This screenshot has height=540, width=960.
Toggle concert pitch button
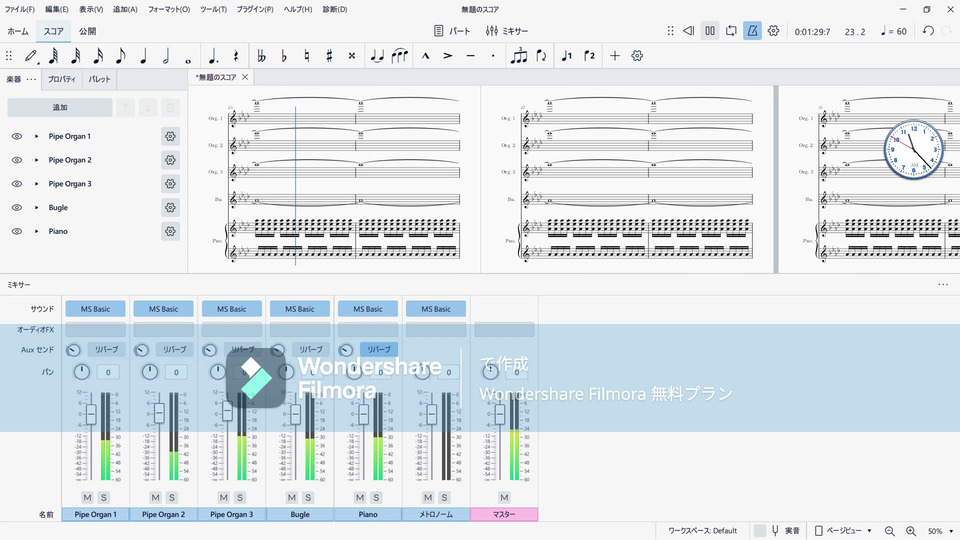(785, 531)
